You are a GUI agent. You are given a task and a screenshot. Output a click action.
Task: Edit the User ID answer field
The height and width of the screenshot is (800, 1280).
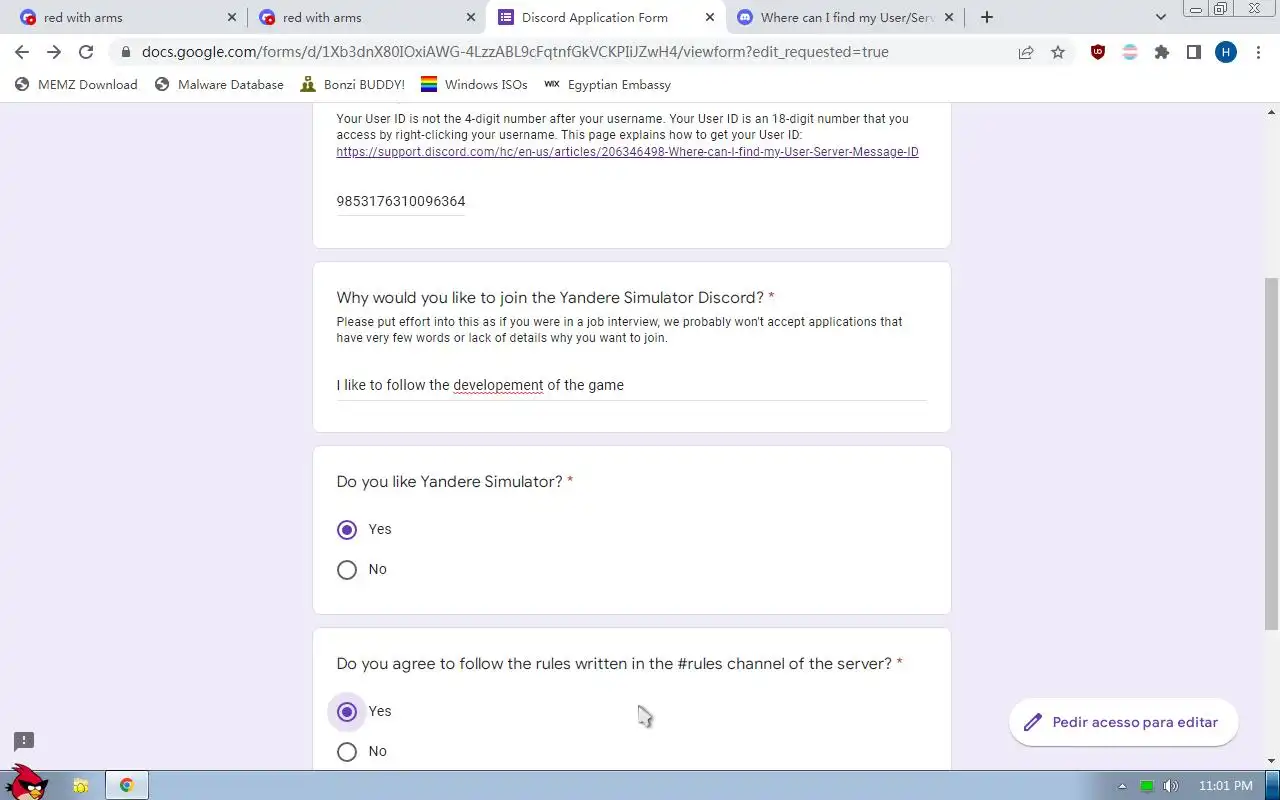point(401,202)
